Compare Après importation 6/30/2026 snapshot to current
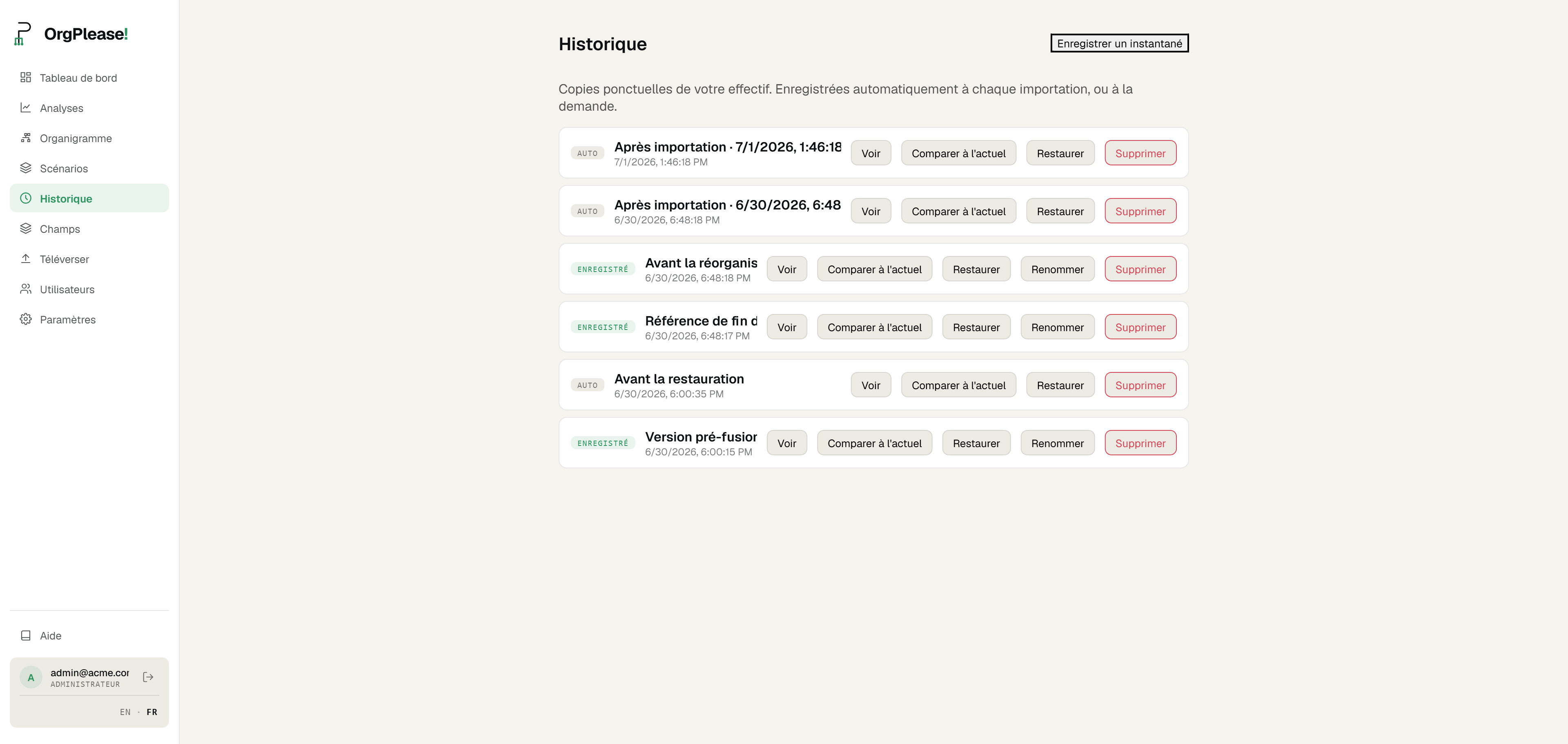The height and width of the screenshot is (744, 1568). coord(958,211)
